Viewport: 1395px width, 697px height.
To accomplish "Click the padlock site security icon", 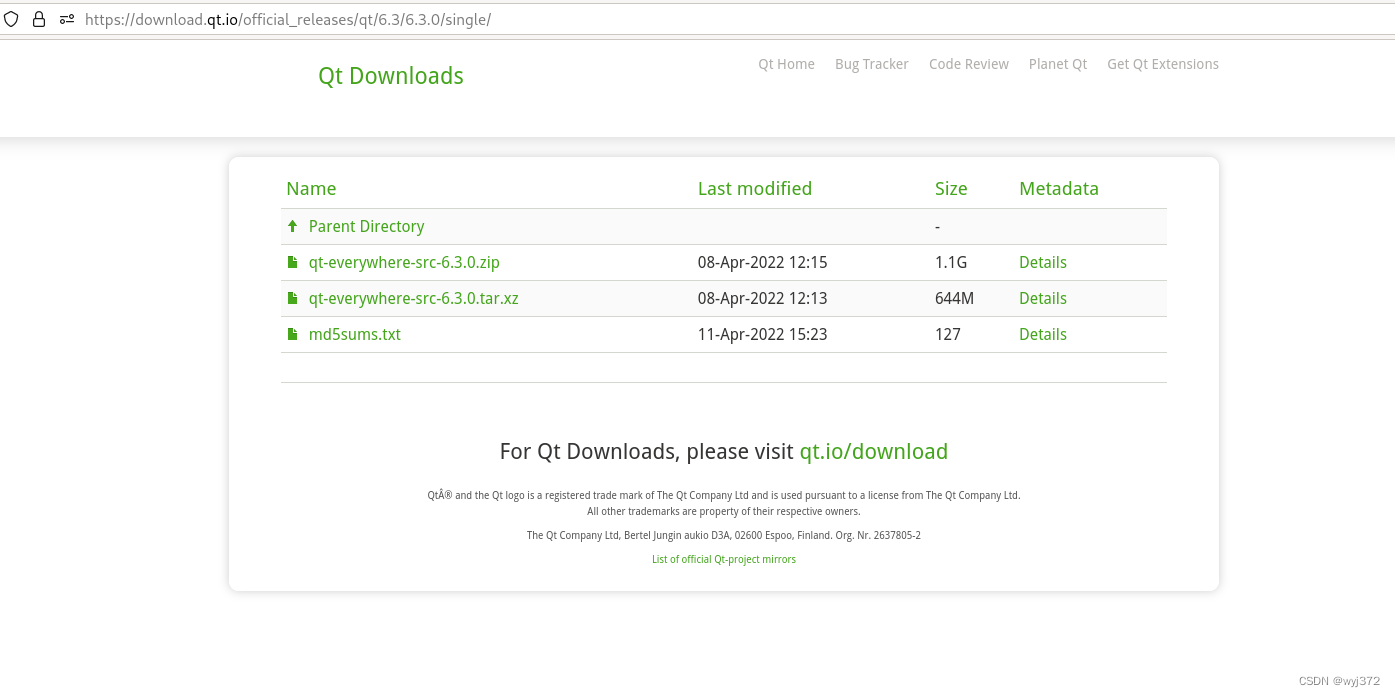I will 38,18.
